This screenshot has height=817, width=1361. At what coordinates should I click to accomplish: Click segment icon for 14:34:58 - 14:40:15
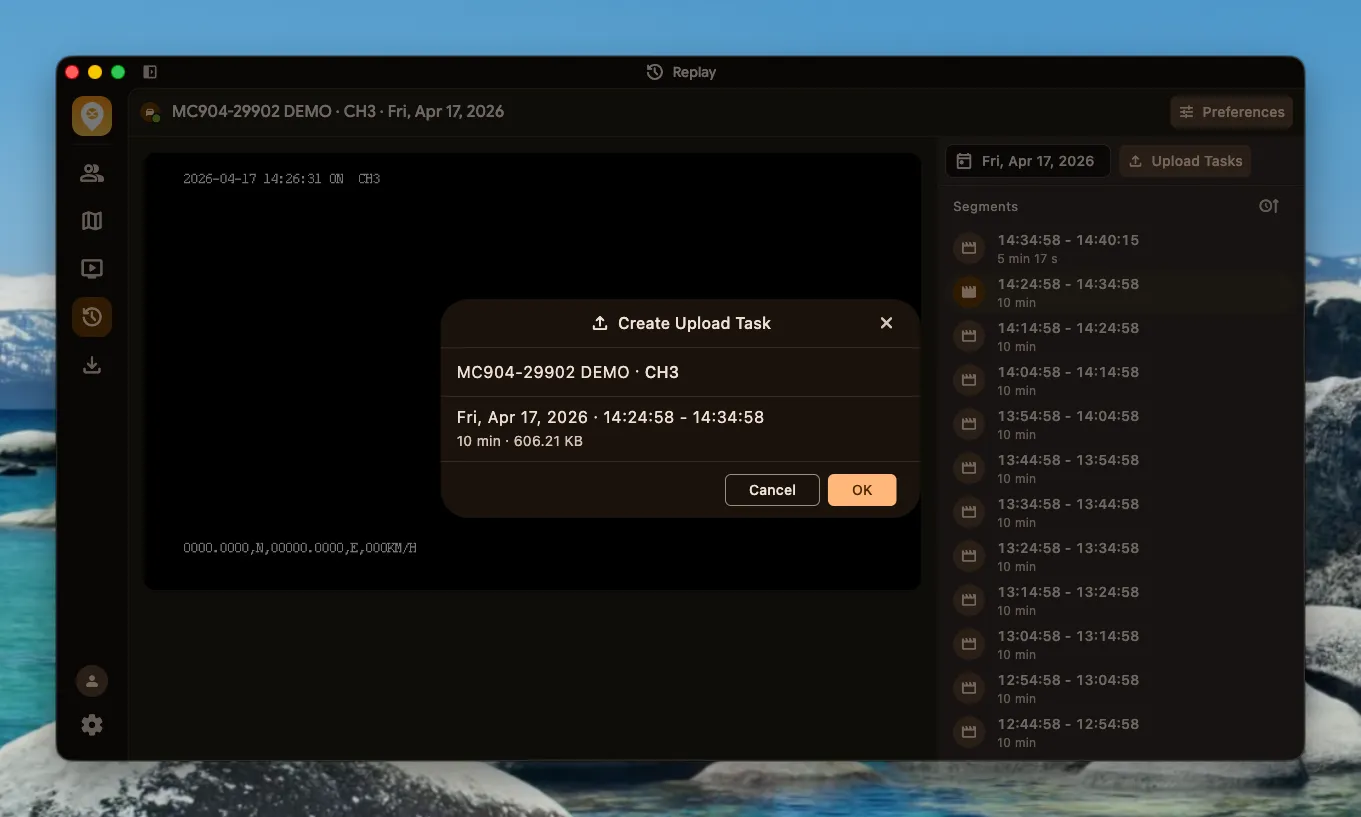968,248
